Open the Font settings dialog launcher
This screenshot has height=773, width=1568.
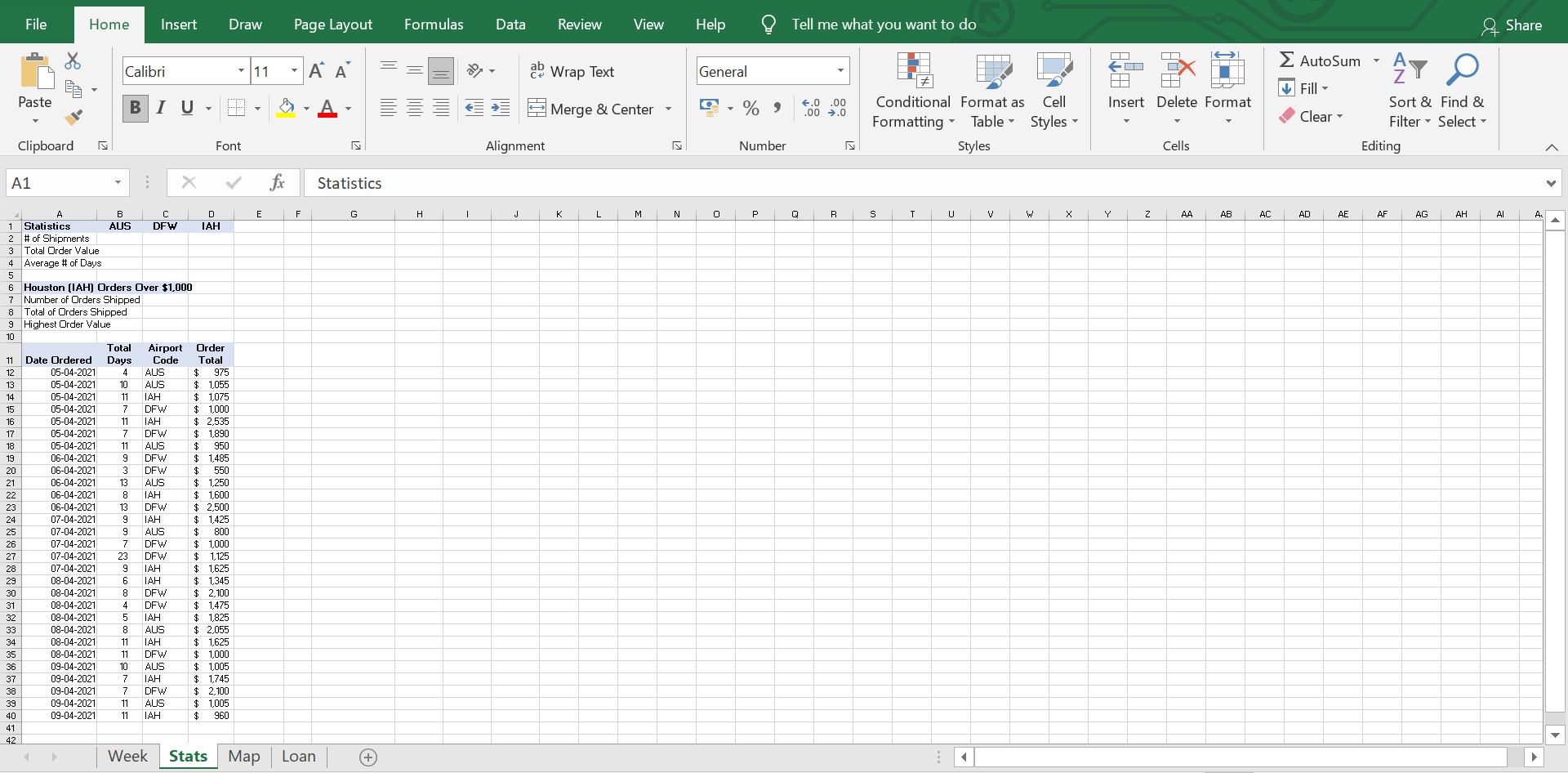coord(356,145)
